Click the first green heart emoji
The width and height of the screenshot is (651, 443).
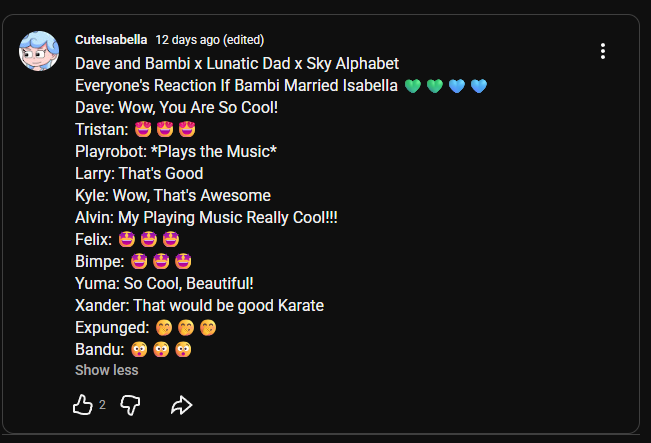click(413, 85)
